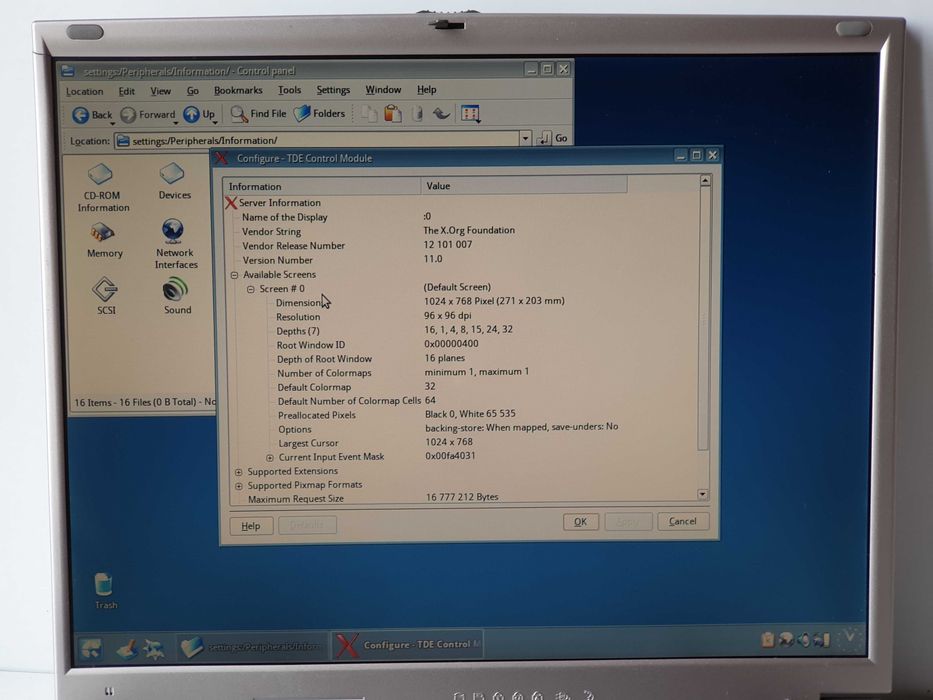Image resolution: width=933 pixels, height=700 pixels.
Task: Click Go button beside location bar
Action: click(x=553, y=138)
